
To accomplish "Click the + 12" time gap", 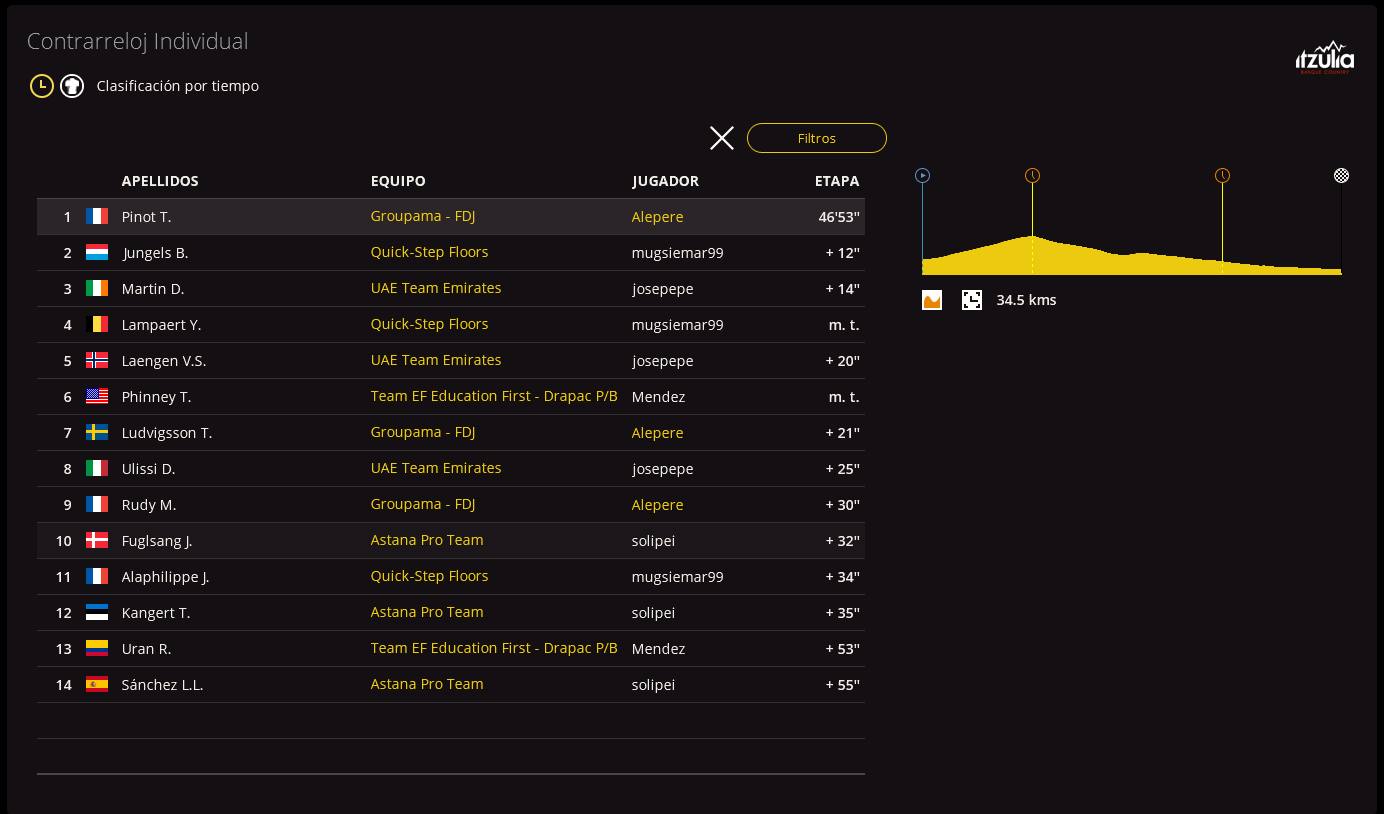I will pyautogui.click(x=843, y=253).
